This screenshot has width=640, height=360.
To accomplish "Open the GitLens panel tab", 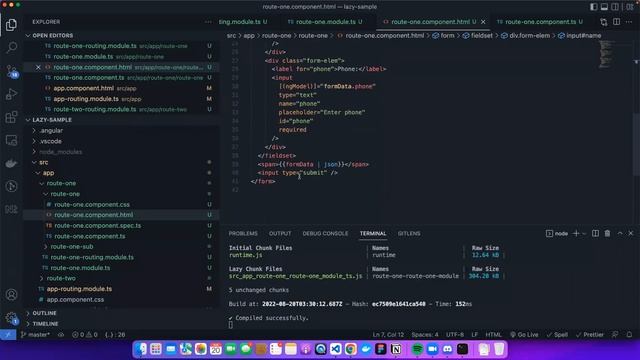I will 409,233.
